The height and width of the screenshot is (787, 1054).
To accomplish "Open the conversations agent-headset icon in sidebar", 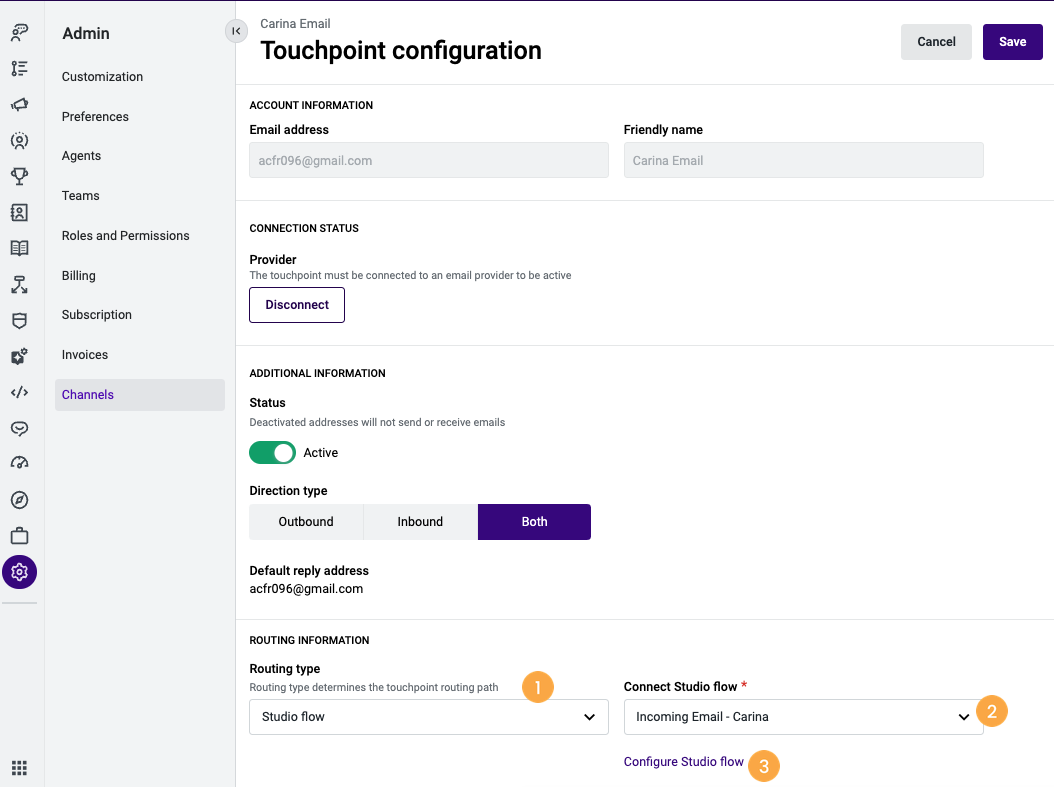I will [x=19, y=32].
